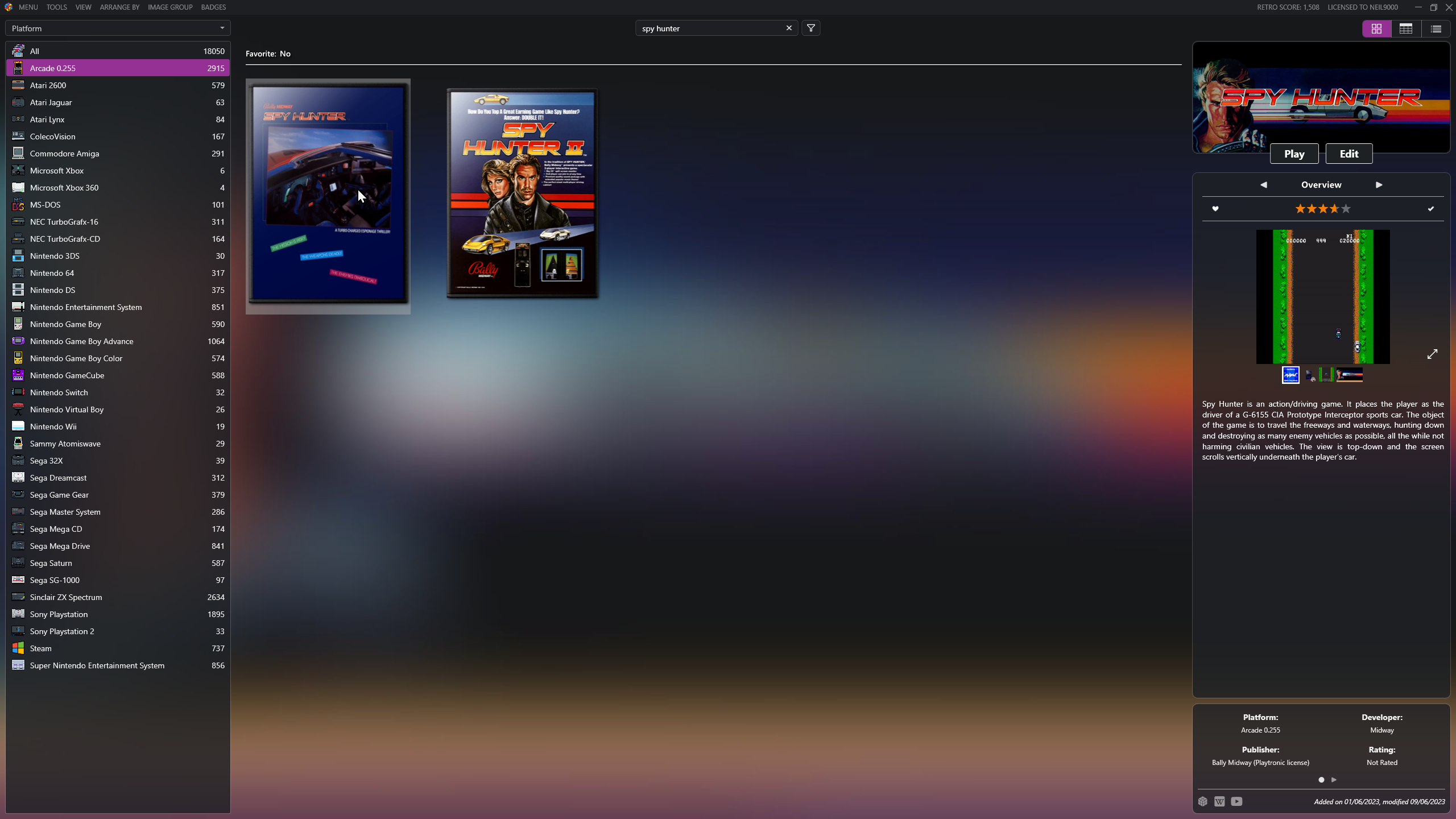Toggle the completed checkmark icon
Screen dimensions: 1456x819
pyautogui.click(x=1431, y=209)
